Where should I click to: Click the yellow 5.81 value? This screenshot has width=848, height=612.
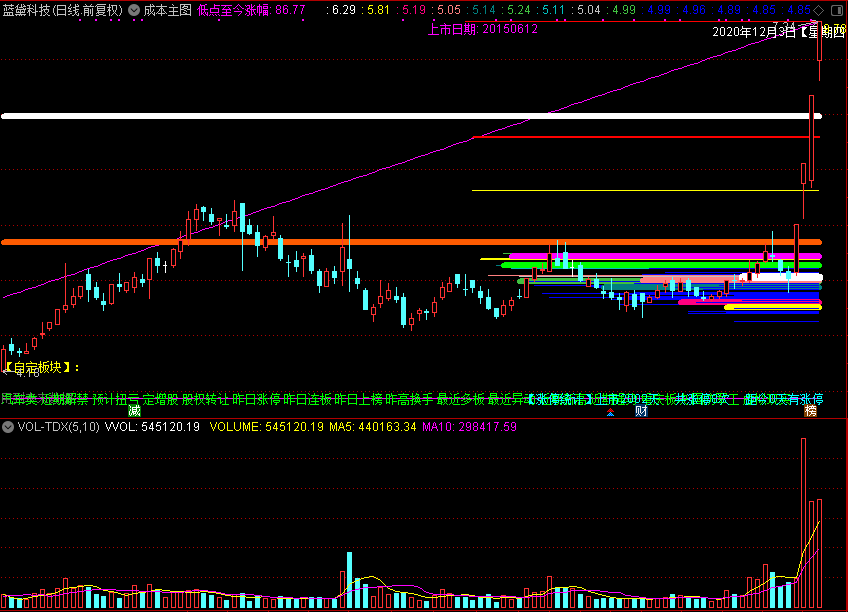[x=379, y=10]
